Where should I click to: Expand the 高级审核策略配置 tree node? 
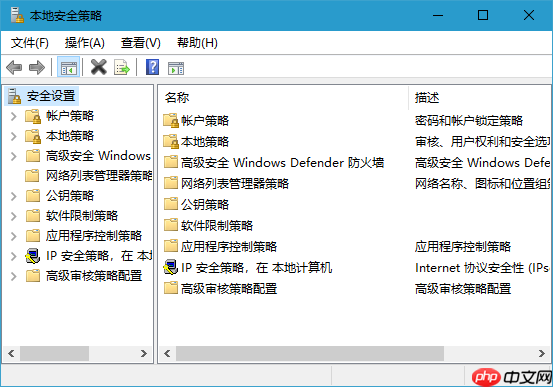tap(13, 276)
